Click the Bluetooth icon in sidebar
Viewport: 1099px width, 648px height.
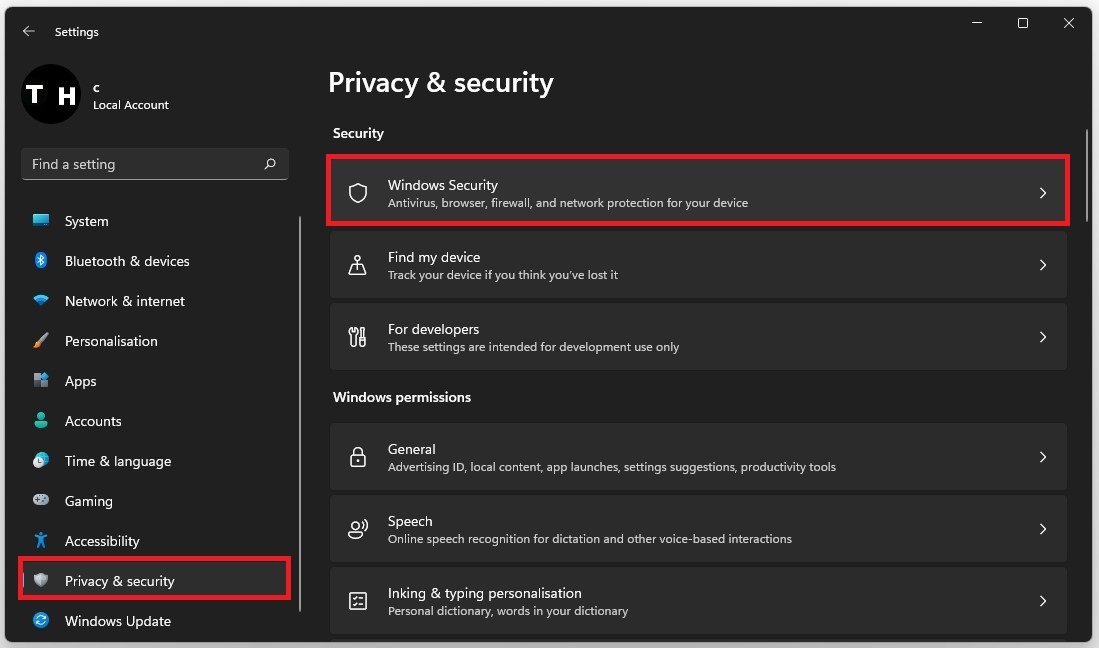41,261
